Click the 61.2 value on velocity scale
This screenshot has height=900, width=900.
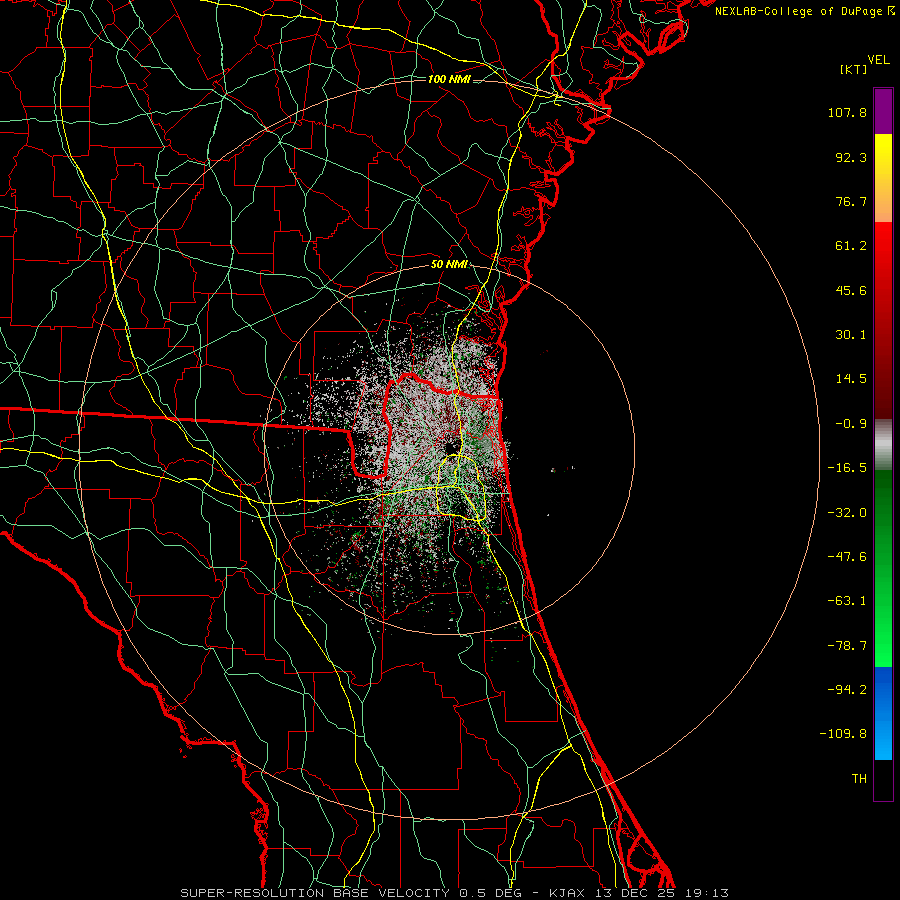pos(851,246)
